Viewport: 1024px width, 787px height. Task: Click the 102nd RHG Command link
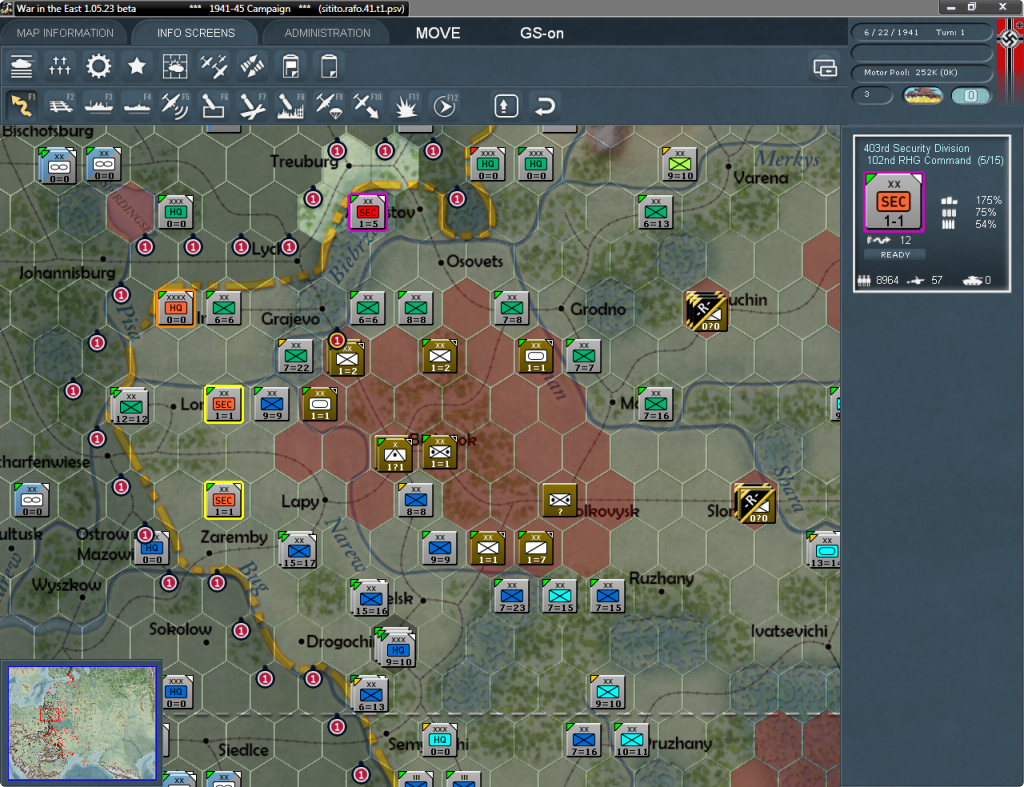pos(919,161)
